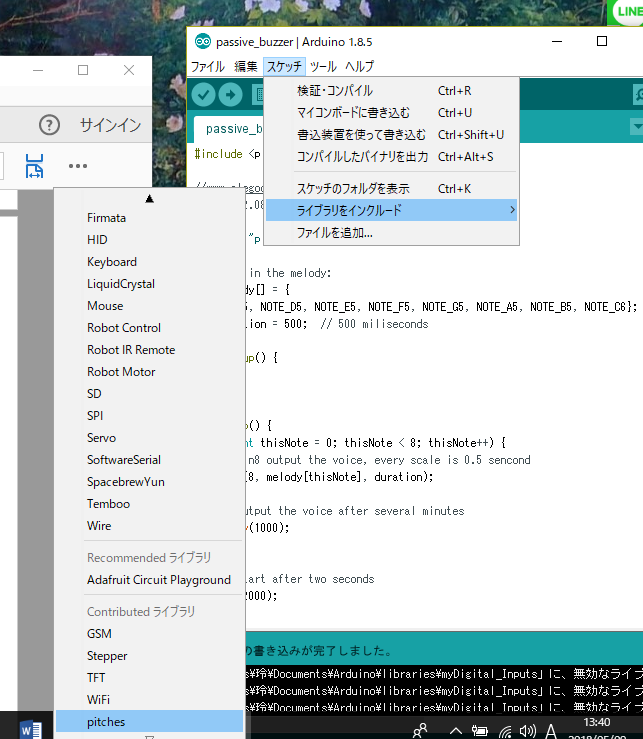The width and height of the screenshot is (643, 739).
Task: Click the up scroll arrow of library list
Action: click(x=149, y=198)
